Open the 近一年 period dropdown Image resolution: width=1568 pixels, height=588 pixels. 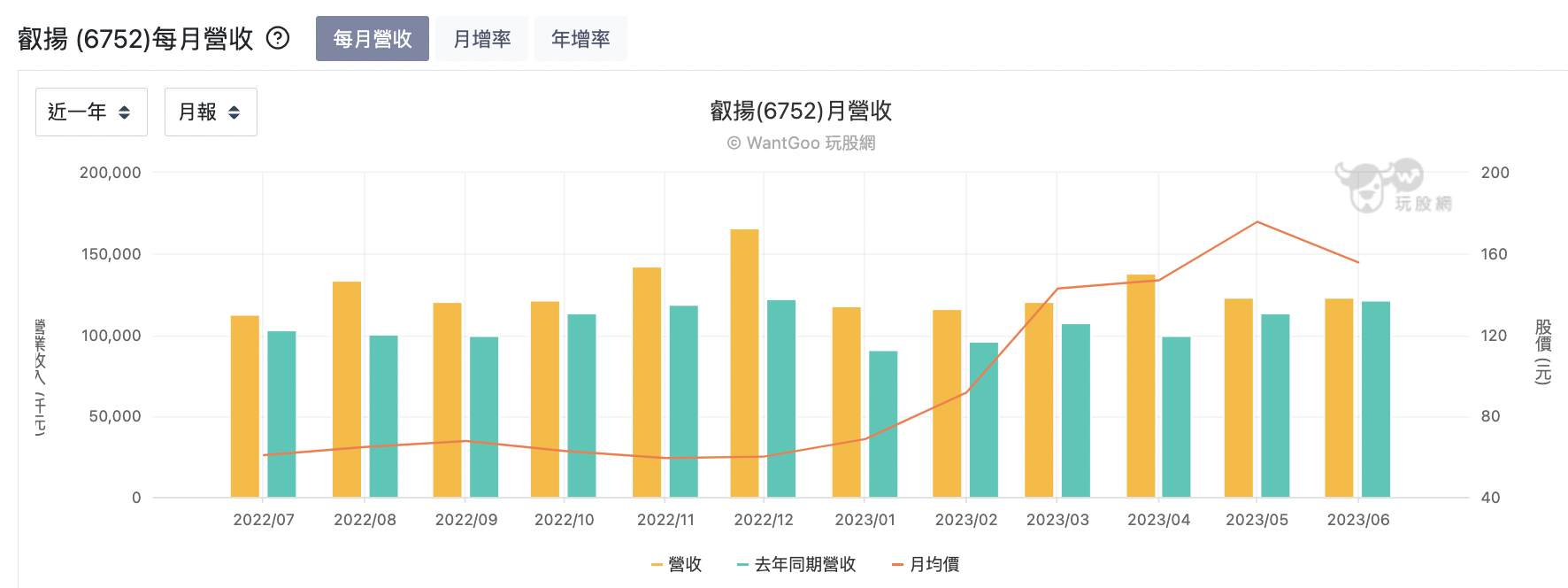[x=91, y=112]
